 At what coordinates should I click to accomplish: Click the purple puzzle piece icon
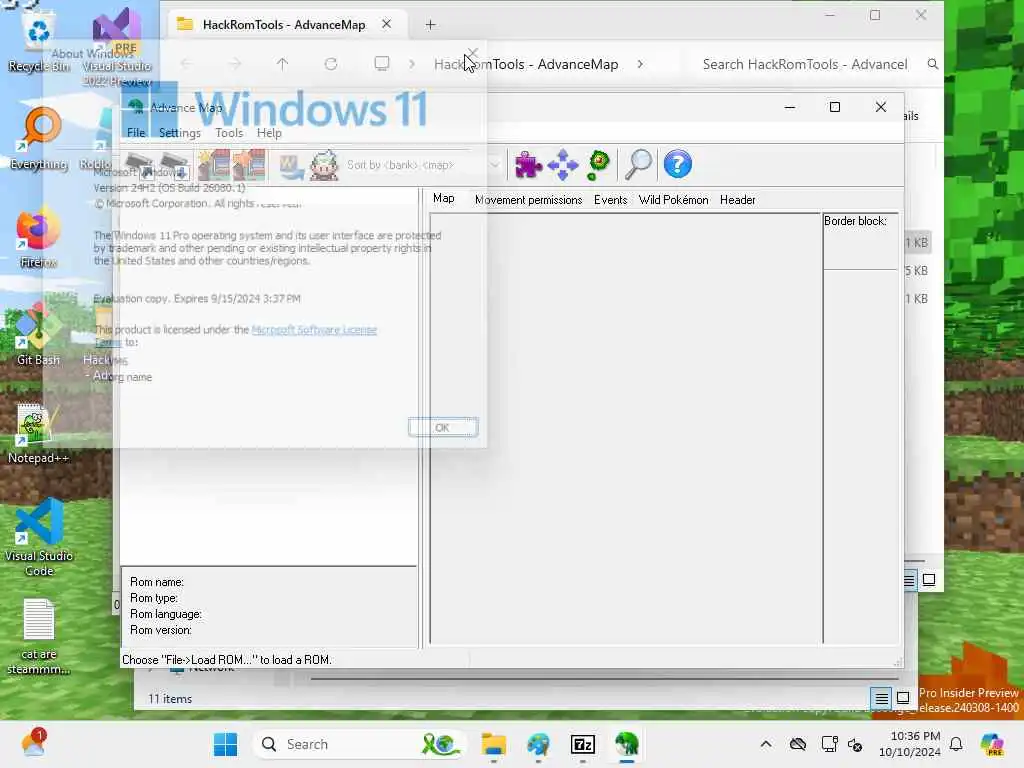coord(528,165)
